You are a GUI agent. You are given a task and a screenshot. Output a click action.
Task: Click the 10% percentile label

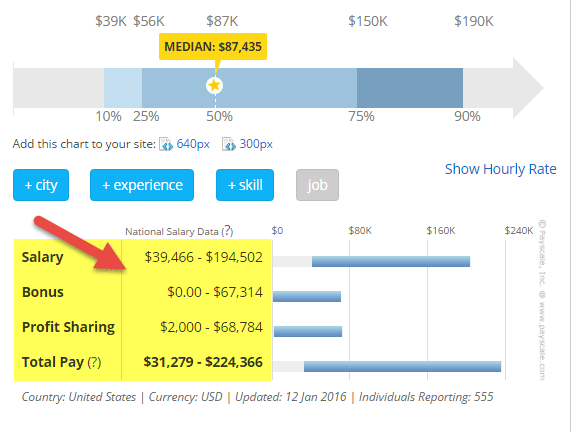click(108, 117)
